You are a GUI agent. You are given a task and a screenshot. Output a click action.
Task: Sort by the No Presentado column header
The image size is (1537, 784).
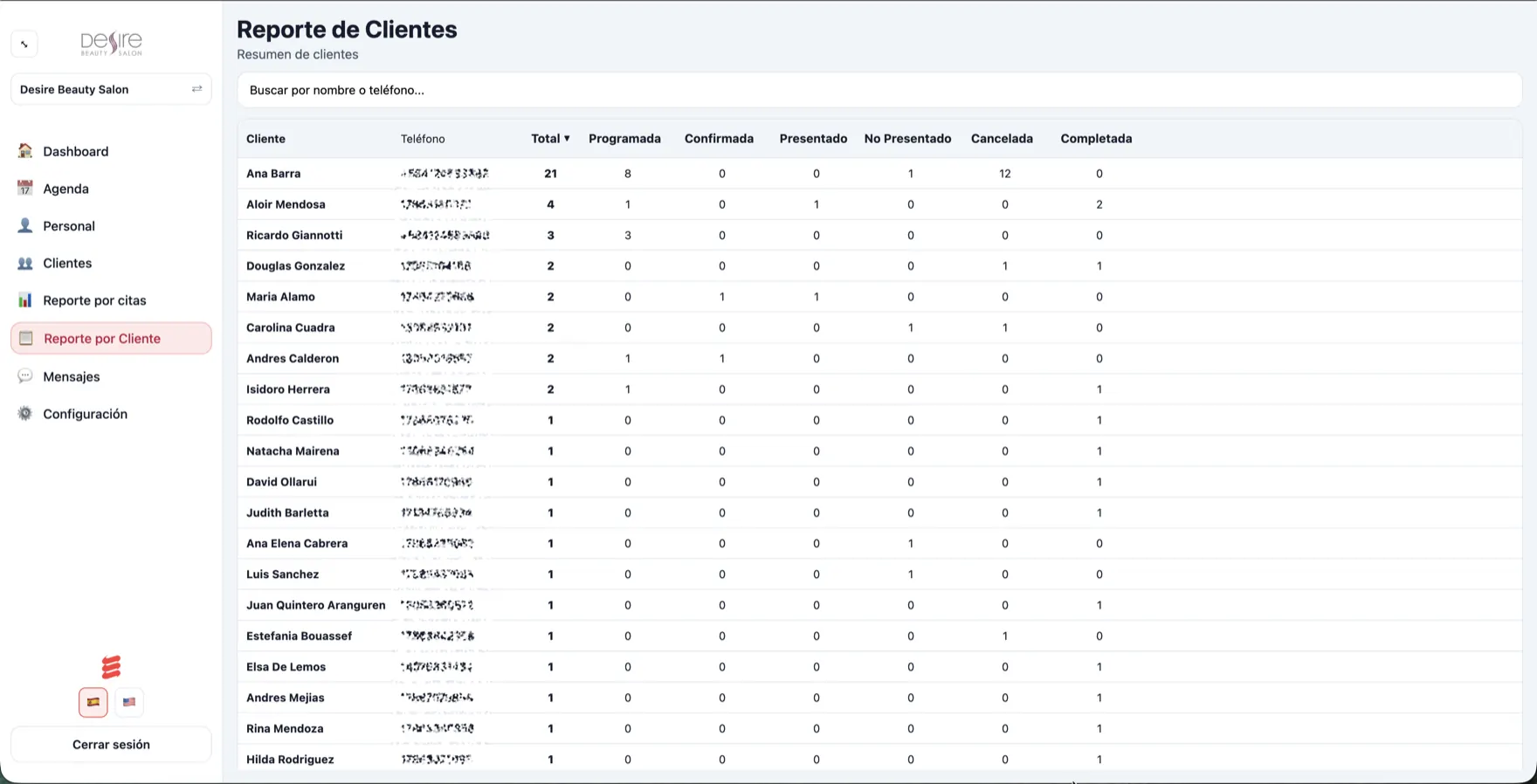click(907, 139)
